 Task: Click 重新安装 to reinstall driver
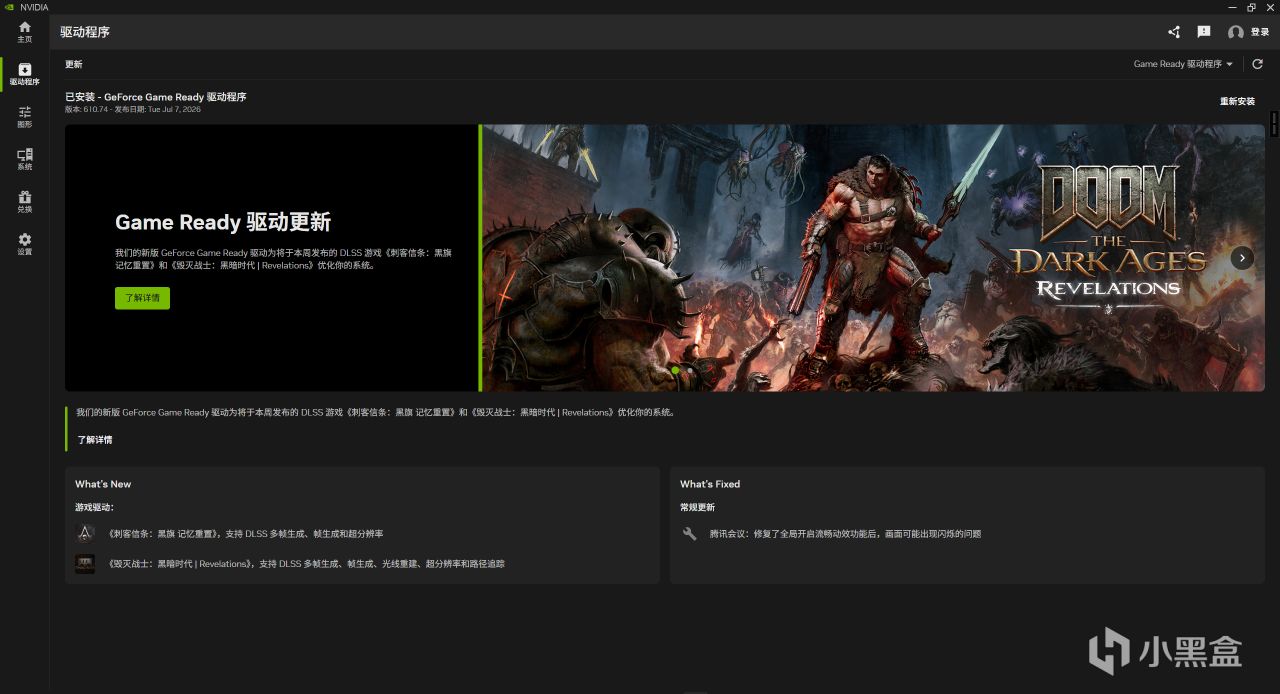coord(1237,101)
